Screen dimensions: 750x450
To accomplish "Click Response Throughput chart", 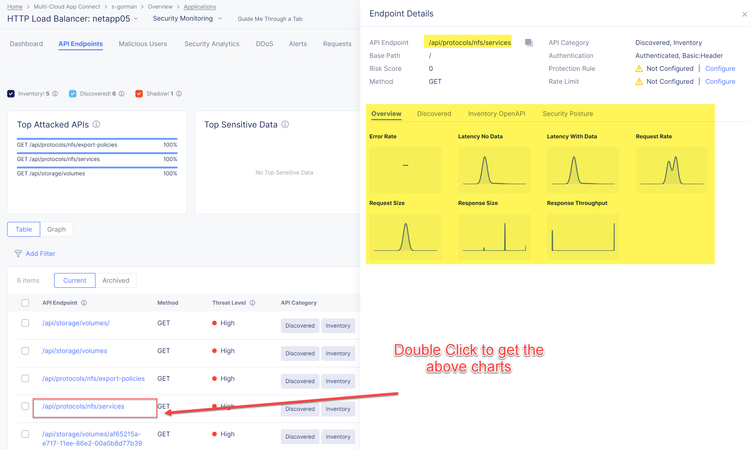I will pos(583,237).
